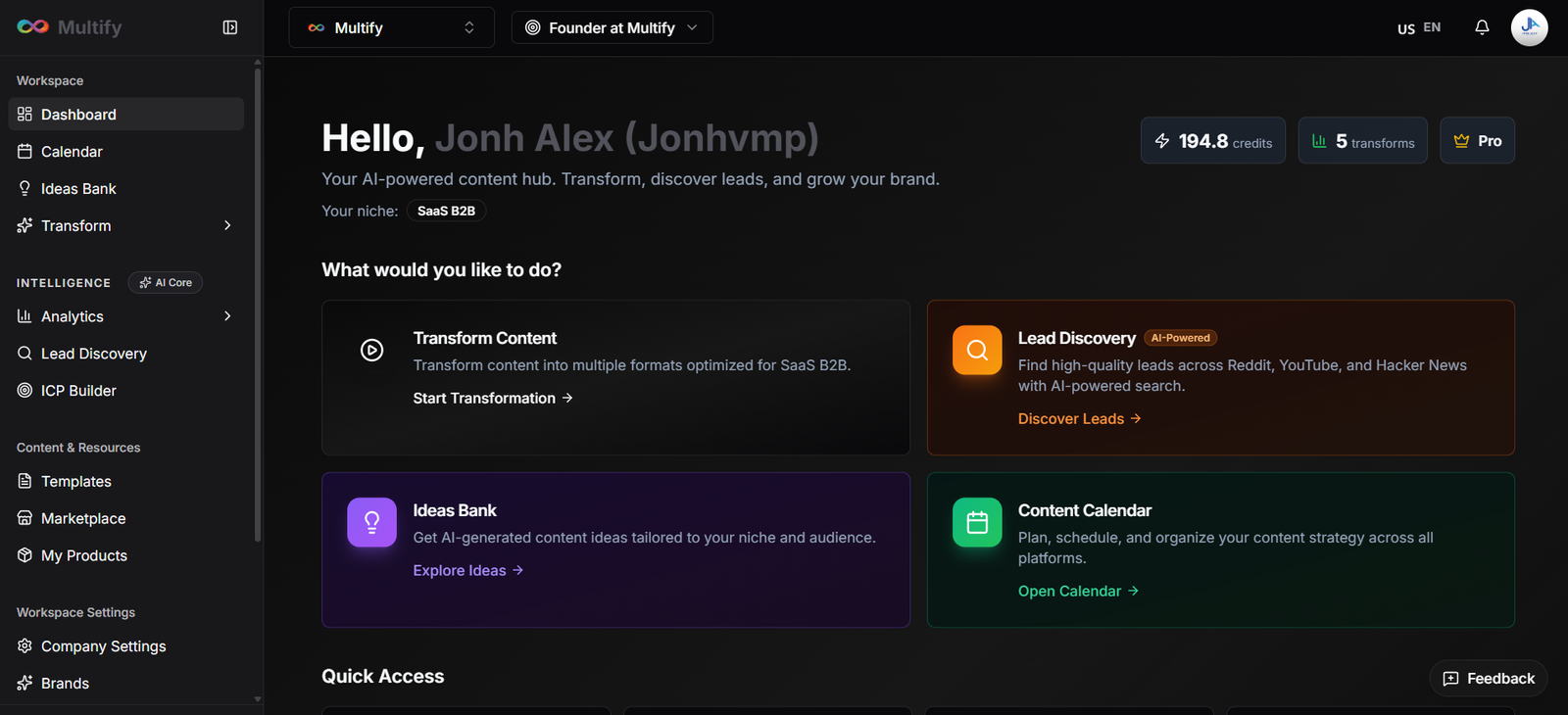Screen dimensions: 1568x715
Task: Open the Multify workspace switcher dropdown
Action: point(391,27)
